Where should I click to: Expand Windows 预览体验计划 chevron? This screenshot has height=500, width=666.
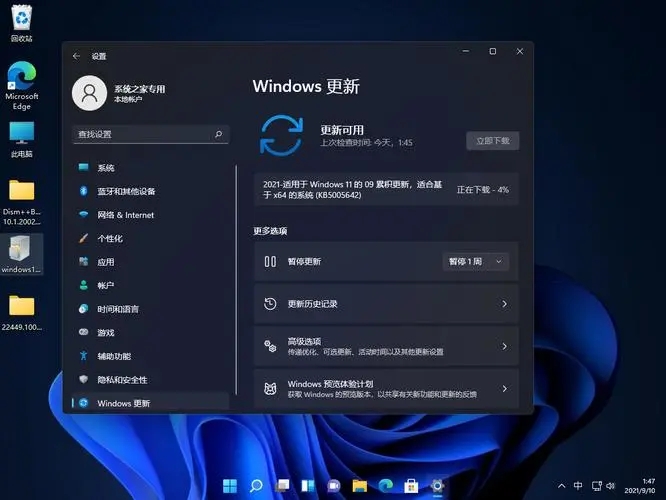[504, 389]
